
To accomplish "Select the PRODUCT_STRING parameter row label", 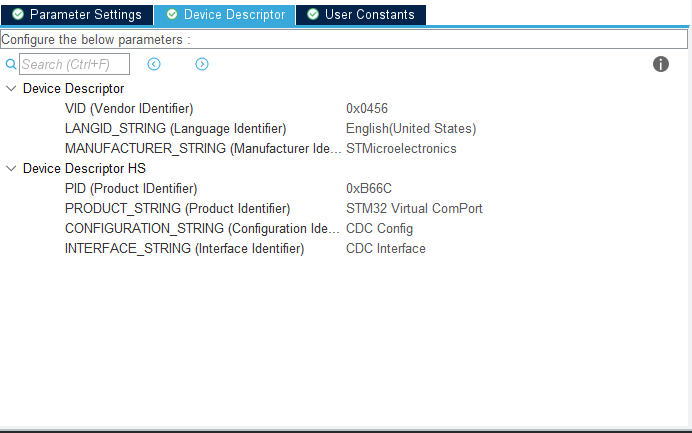I will 177,209.
